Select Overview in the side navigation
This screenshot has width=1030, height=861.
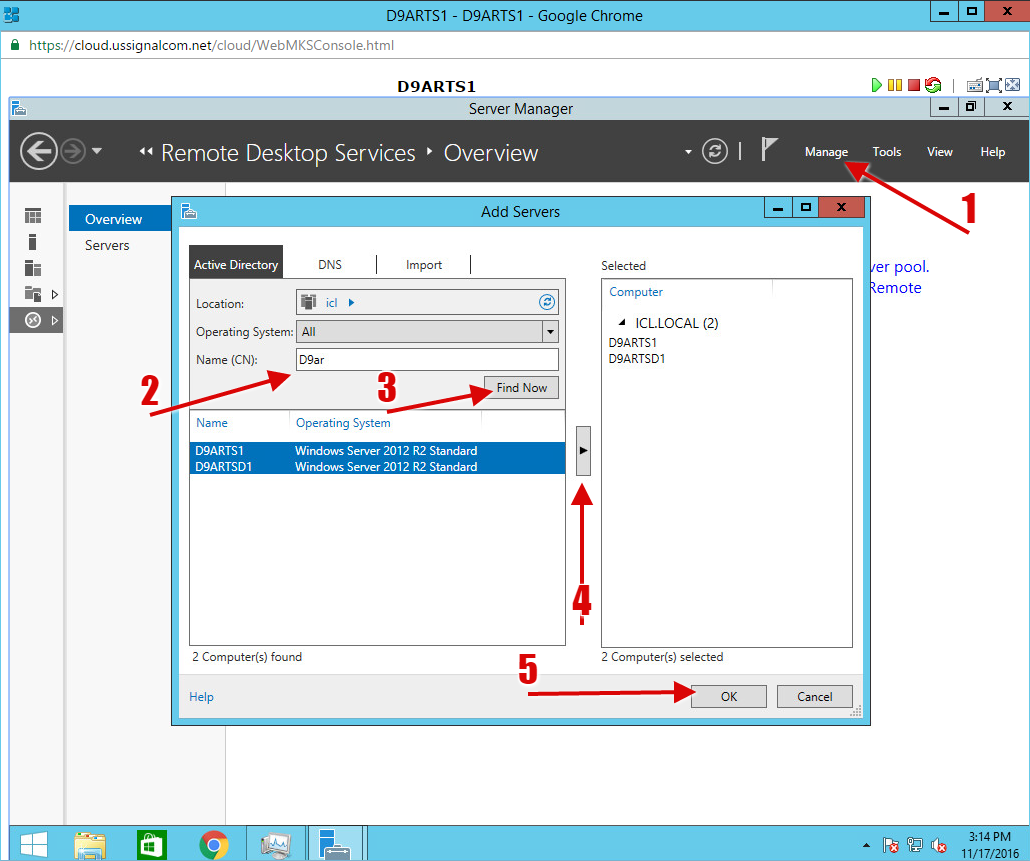[x=120, y=219]
